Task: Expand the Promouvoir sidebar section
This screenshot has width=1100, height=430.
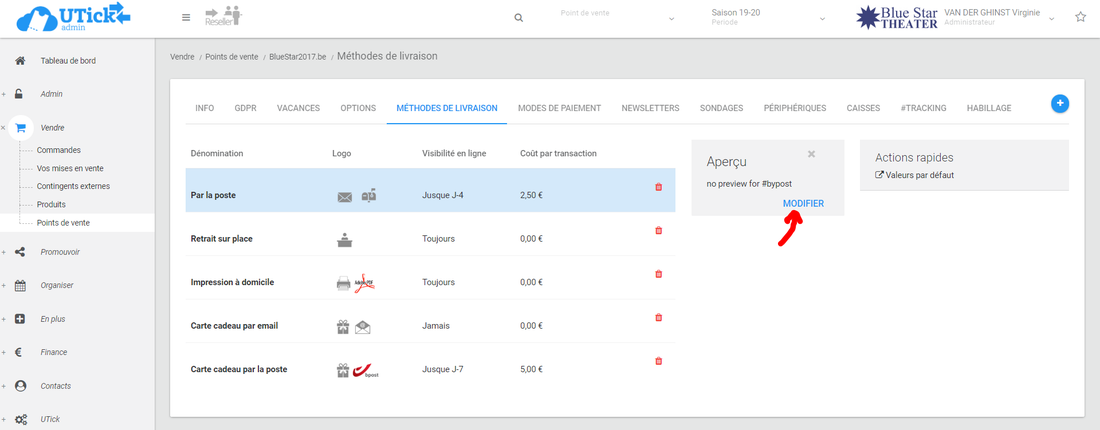Action: (60, 252)
